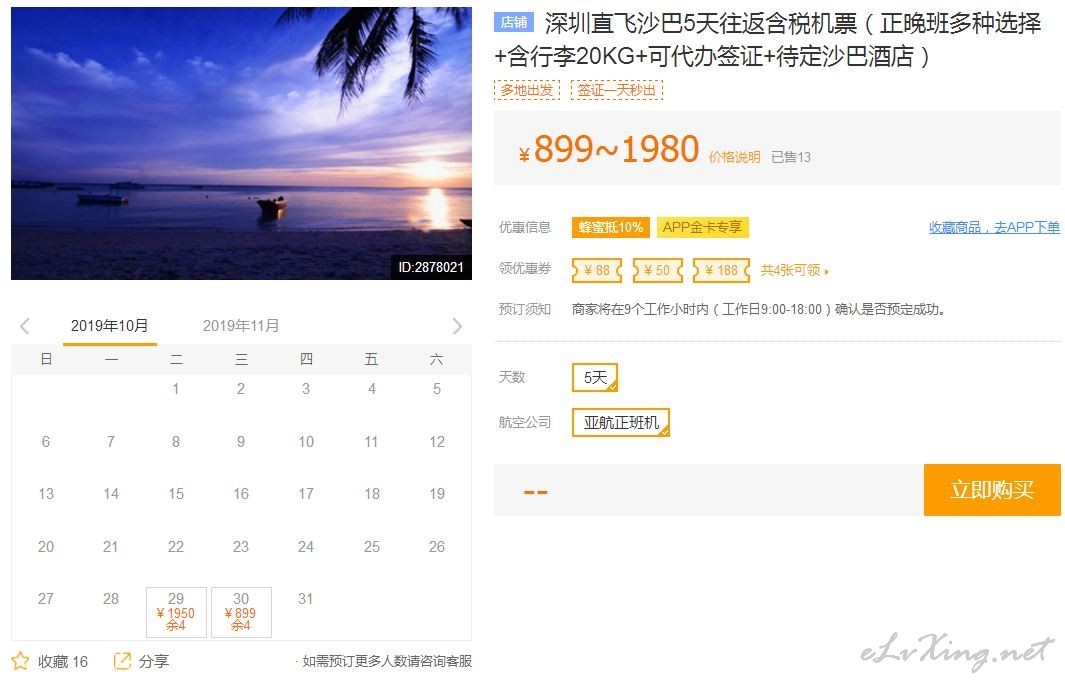
Task: Click the ¥899~1980 price text
Action: [x=609, y=149]
